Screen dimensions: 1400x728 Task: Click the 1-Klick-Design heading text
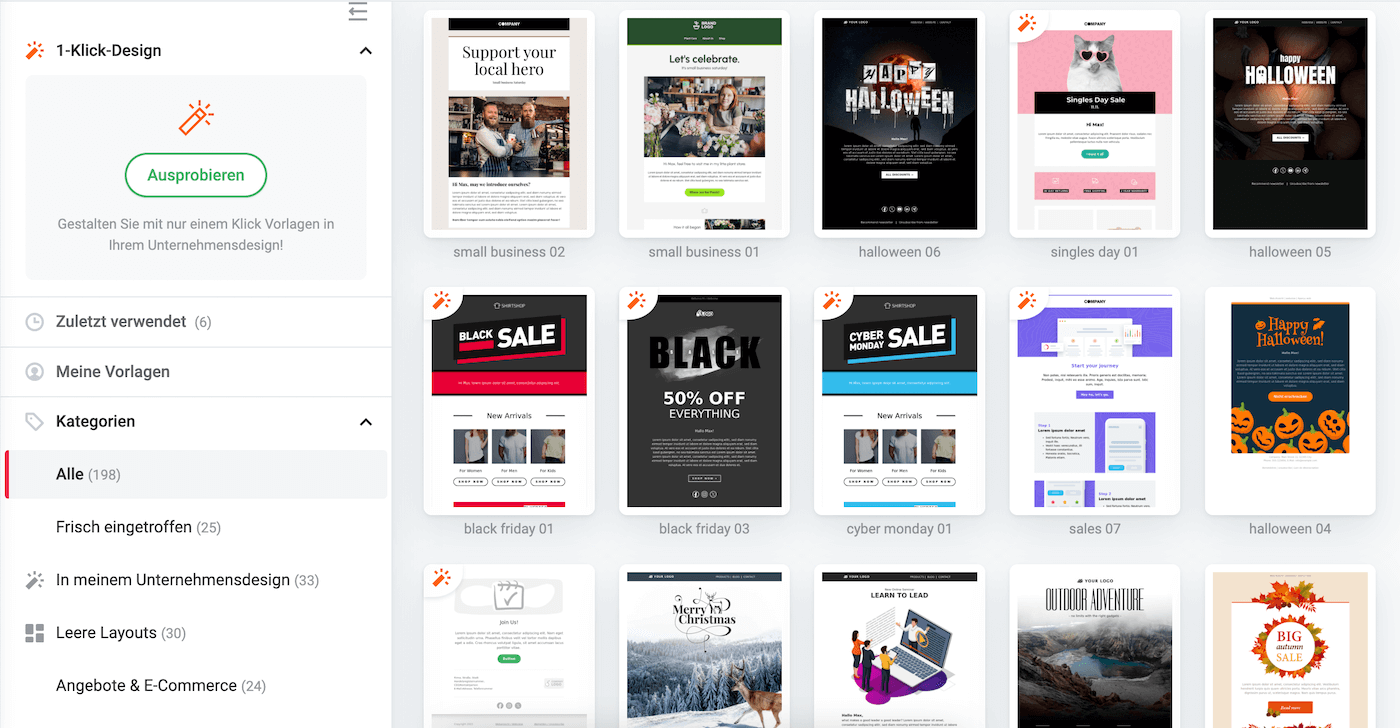109,51
